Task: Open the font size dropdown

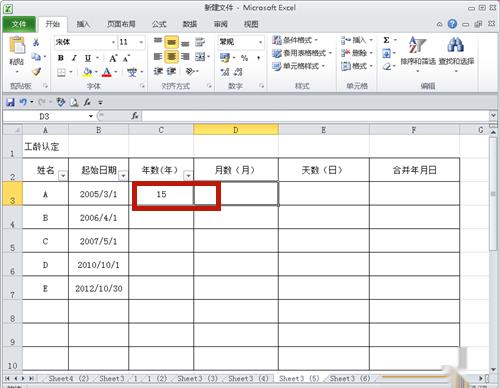Action: pos(141,42)
